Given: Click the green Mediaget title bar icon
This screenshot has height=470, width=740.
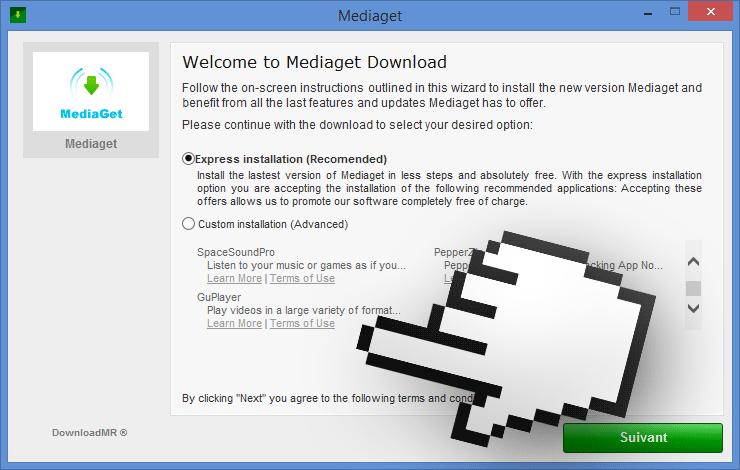Looking at the screenshot, I should (18, 15).
